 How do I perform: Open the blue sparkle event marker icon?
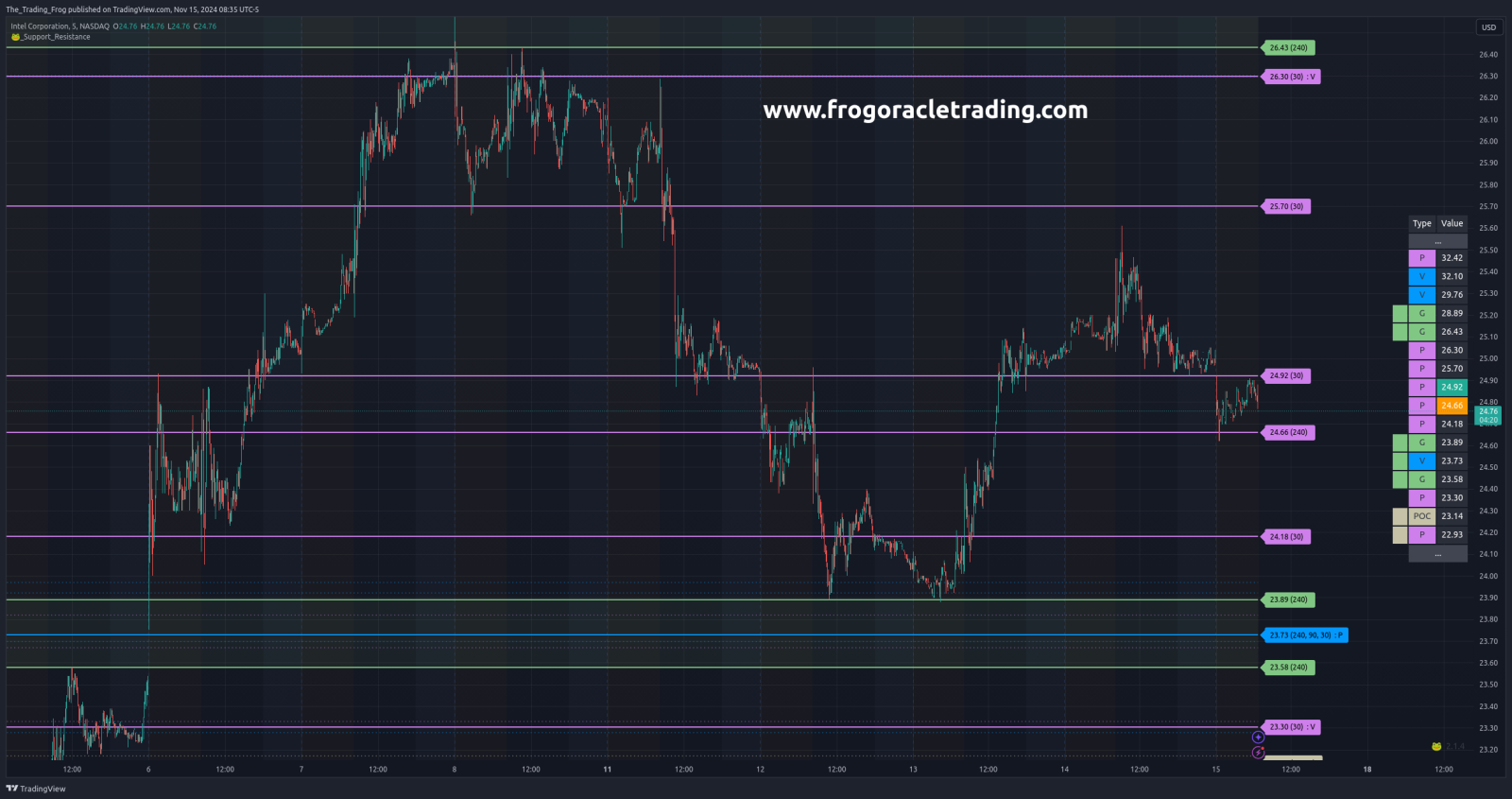pos(1258,738)
